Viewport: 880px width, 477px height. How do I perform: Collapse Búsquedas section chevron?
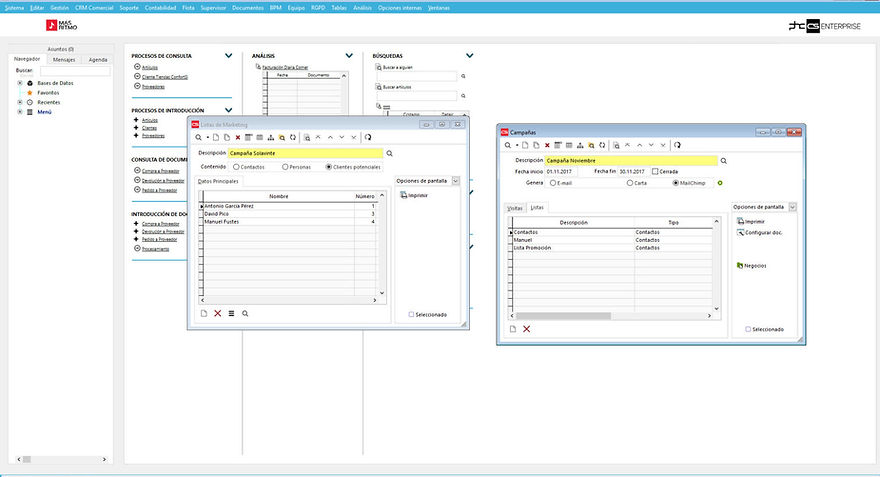coord(470,56)
